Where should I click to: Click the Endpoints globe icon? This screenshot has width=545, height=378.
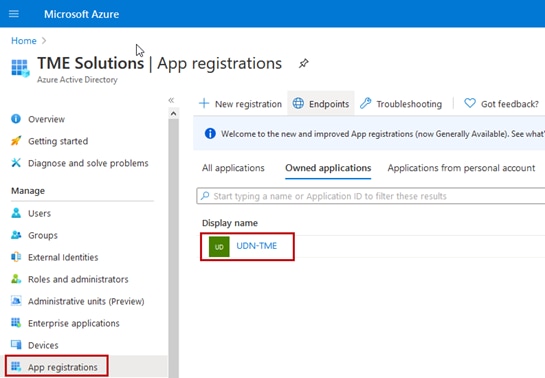pos(298,103)
